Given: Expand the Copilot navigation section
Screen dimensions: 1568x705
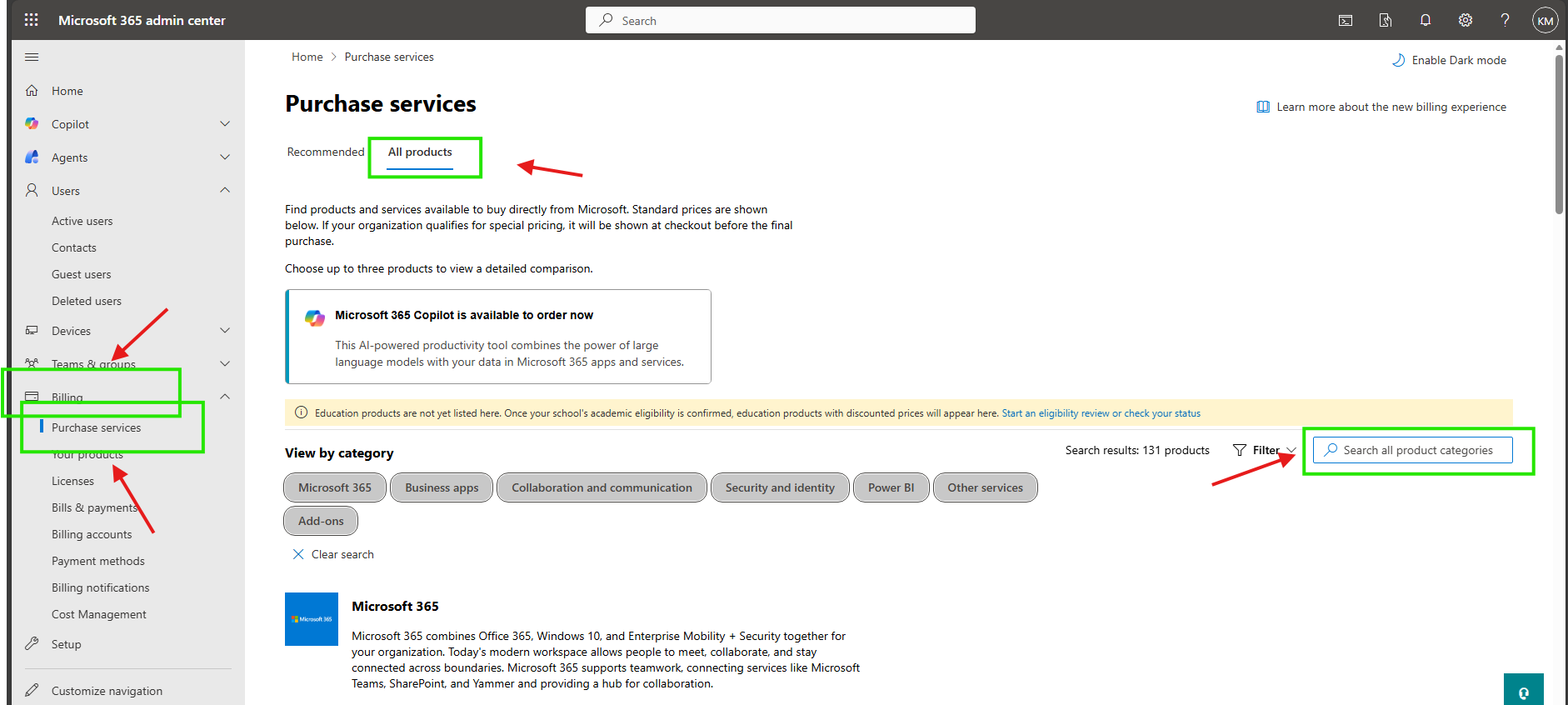Looking at the screenshot, I should 225,124.
